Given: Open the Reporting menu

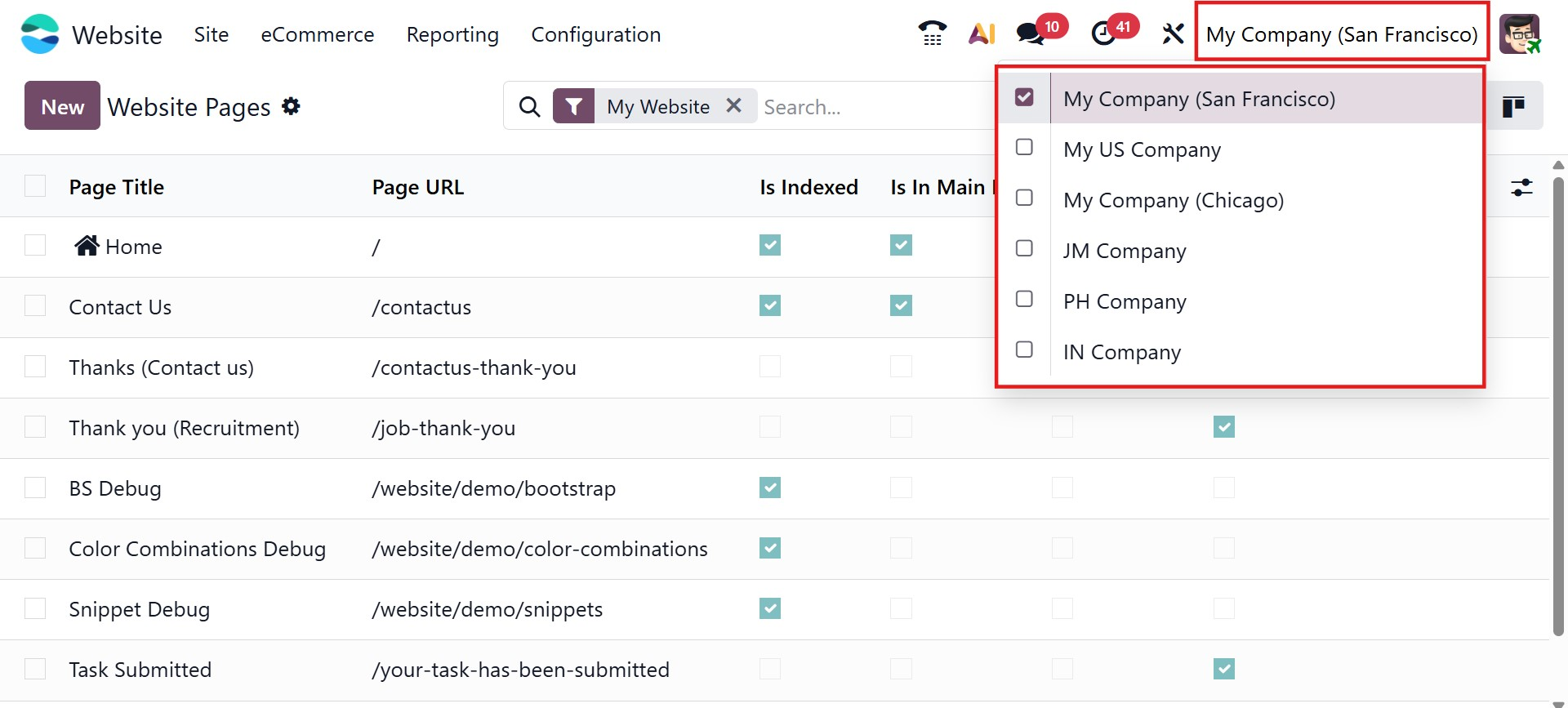Looking at the screenshot, I should [452, 34].
